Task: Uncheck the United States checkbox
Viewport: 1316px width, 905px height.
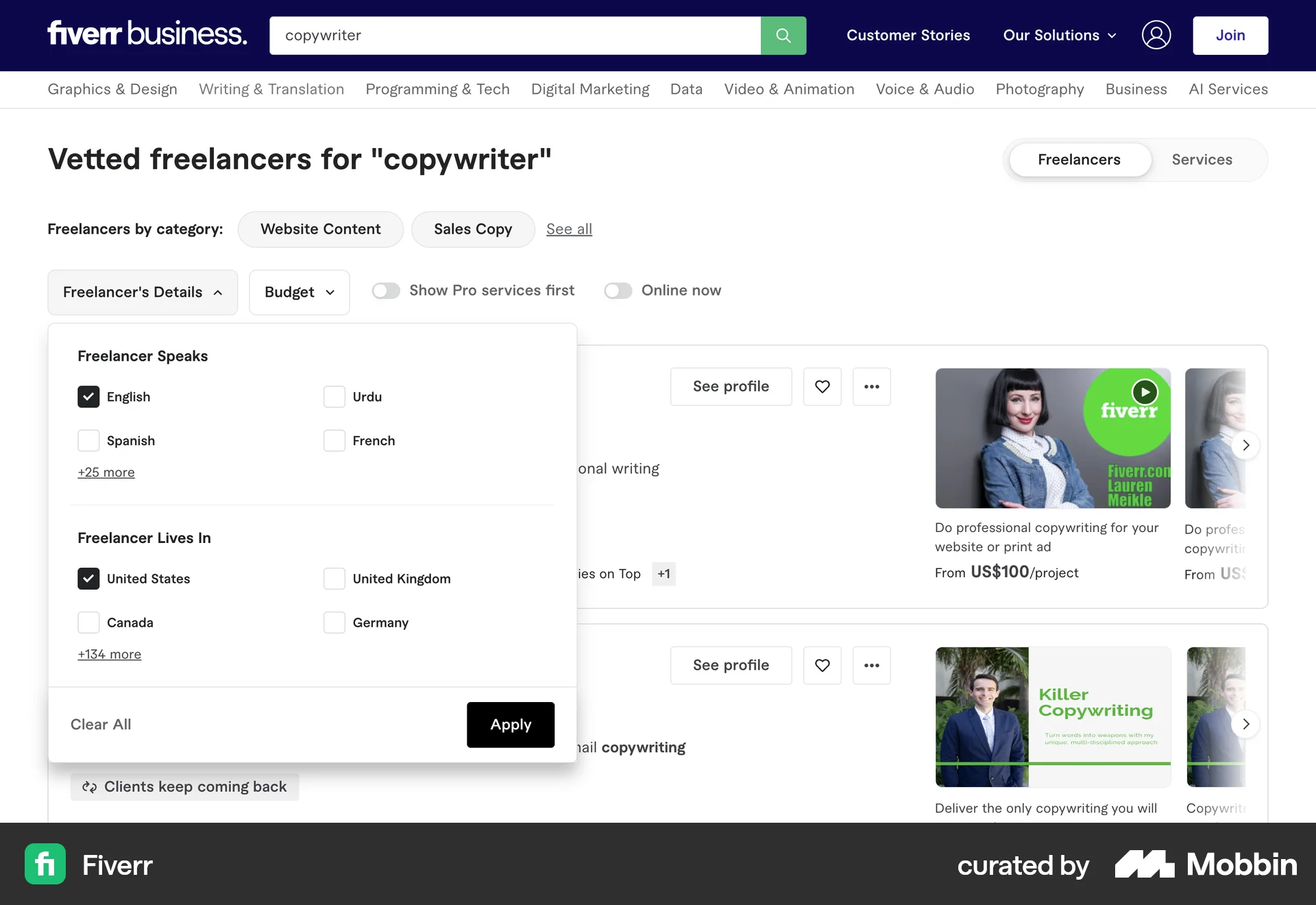Action: pos(88,579)
